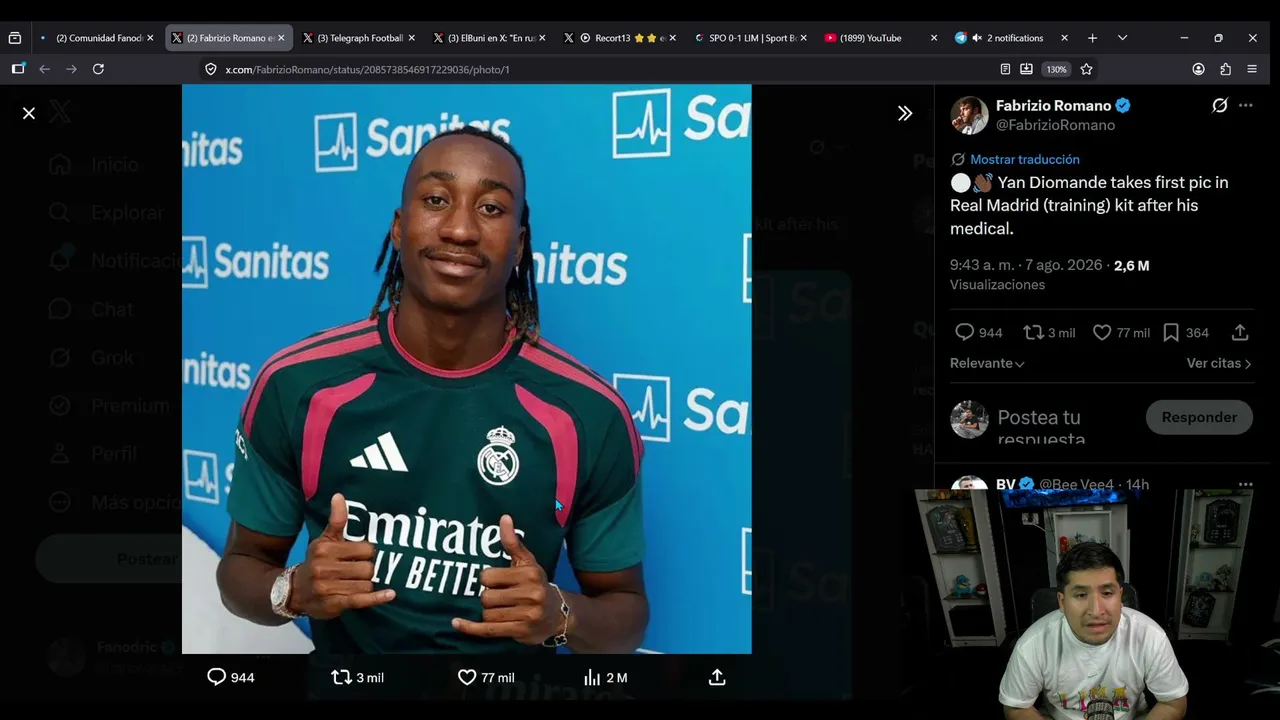
Task: Click the enlarged Yan Diomande photo
Action: [x=466, y=369]
